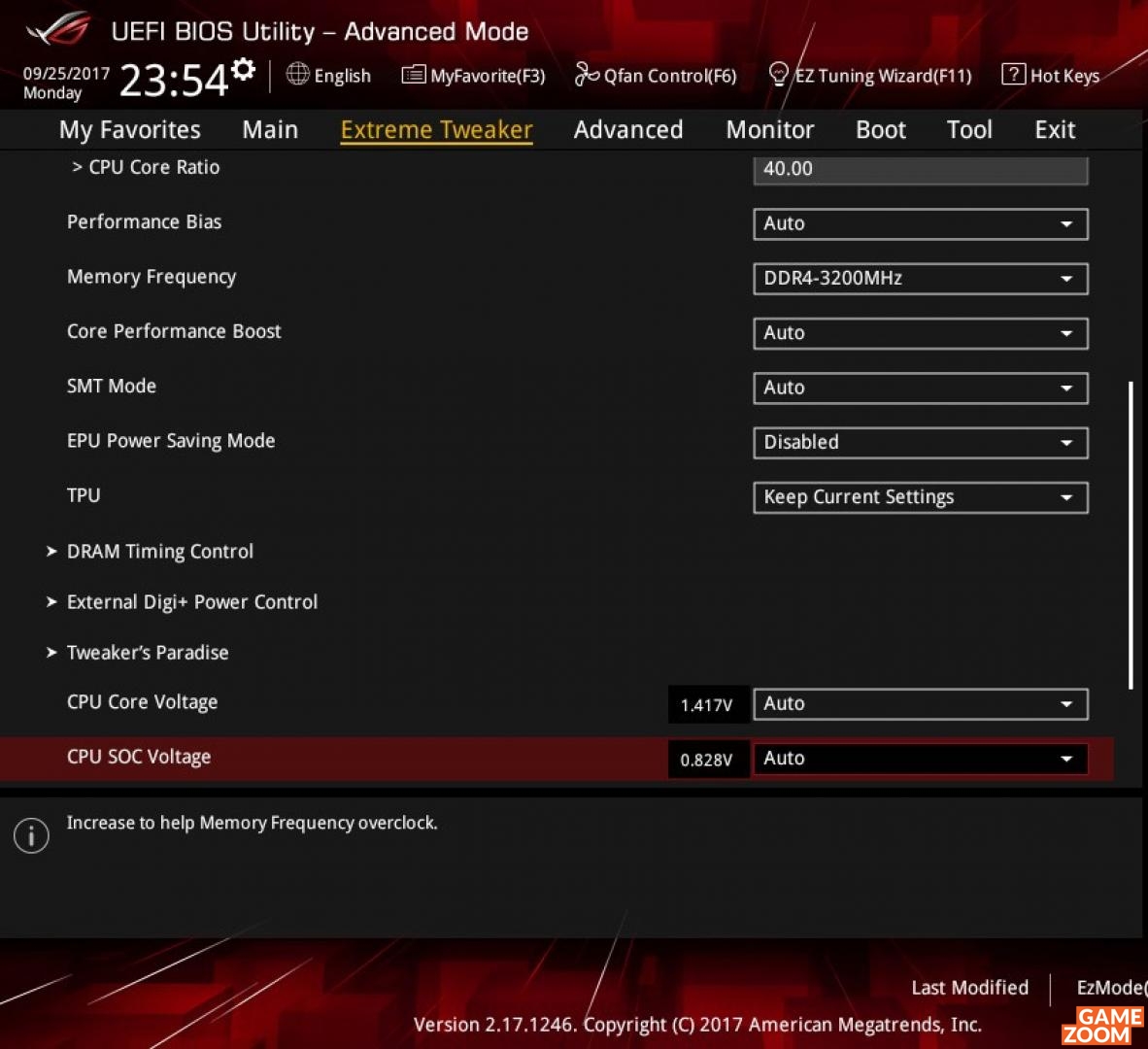The height and width of the screenshot is (1049, 1148).
Task: Select the TPU label
Action: coord(84,495)
